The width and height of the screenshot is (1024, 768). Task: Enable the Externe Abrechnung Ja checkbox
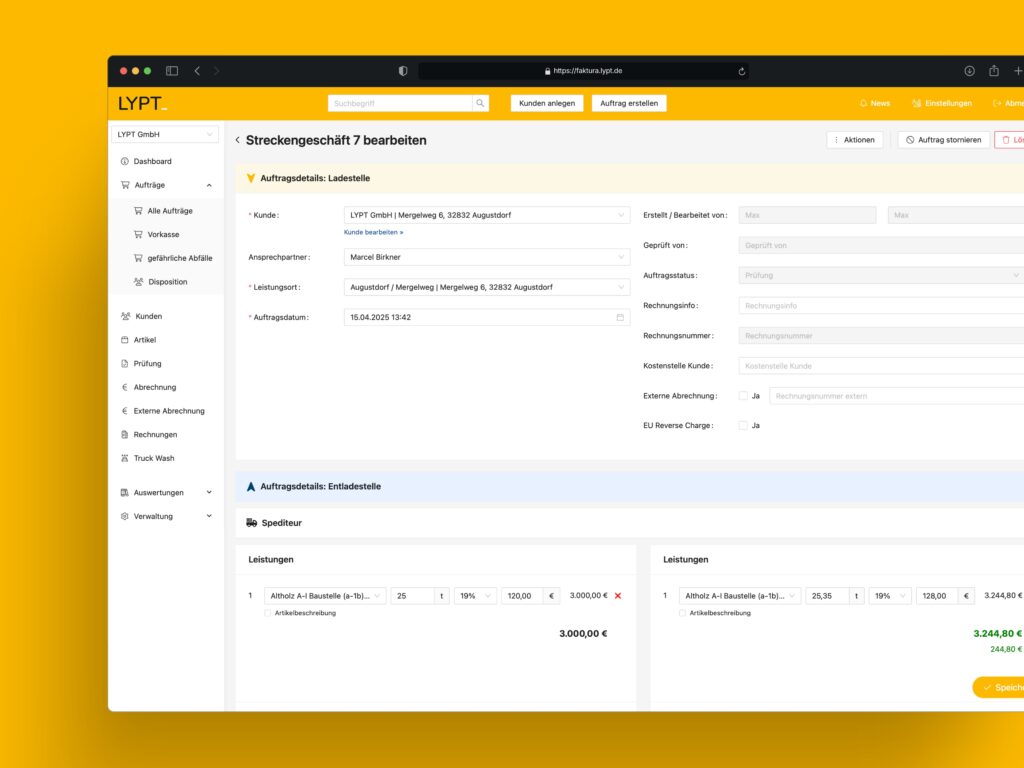tap(743, 396)
